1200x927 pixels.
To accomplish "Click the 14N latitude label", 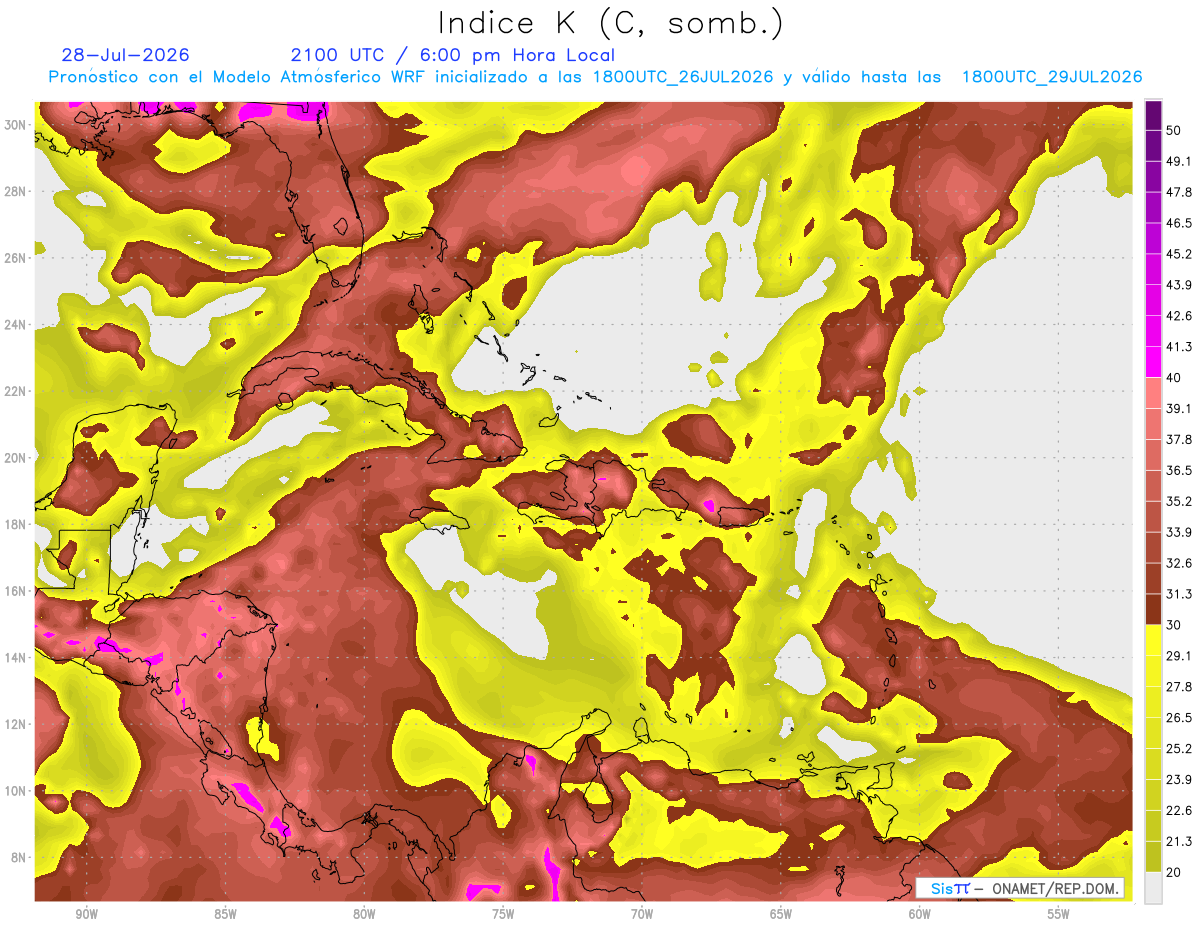I will (x=17, y=658).
